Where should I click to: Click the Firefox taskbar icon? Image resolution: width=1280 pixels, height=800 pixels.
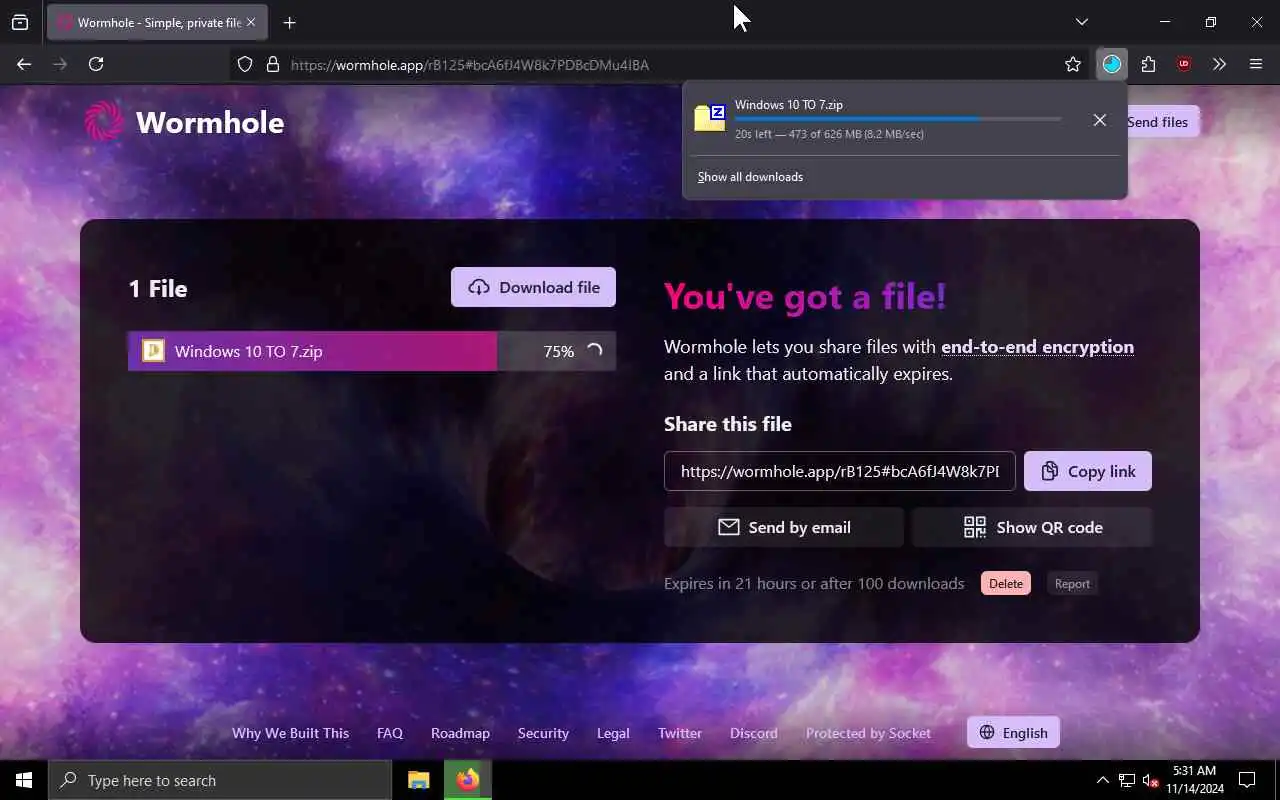(x=467, y=780)
